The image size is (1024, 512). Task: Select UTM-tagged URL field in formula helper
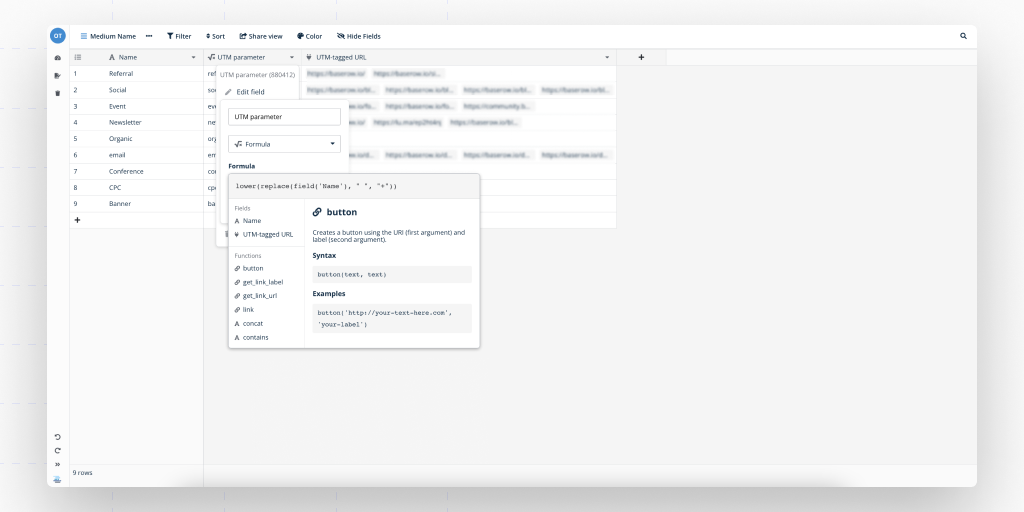click(266, 234)
